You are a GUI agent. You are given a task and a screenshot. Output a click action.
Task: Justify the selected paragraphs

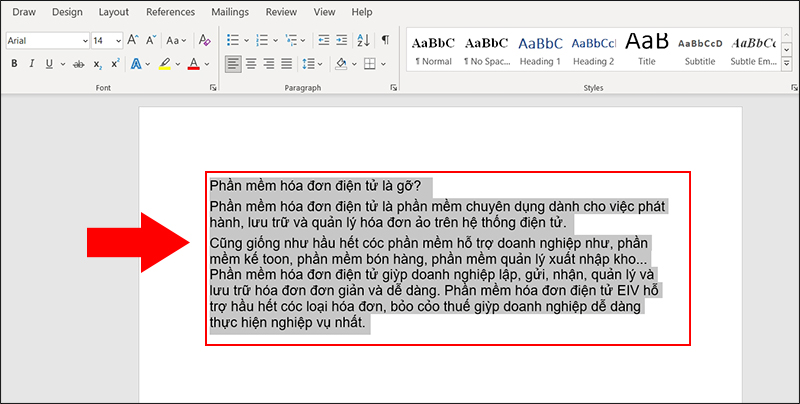pos(287,64)
